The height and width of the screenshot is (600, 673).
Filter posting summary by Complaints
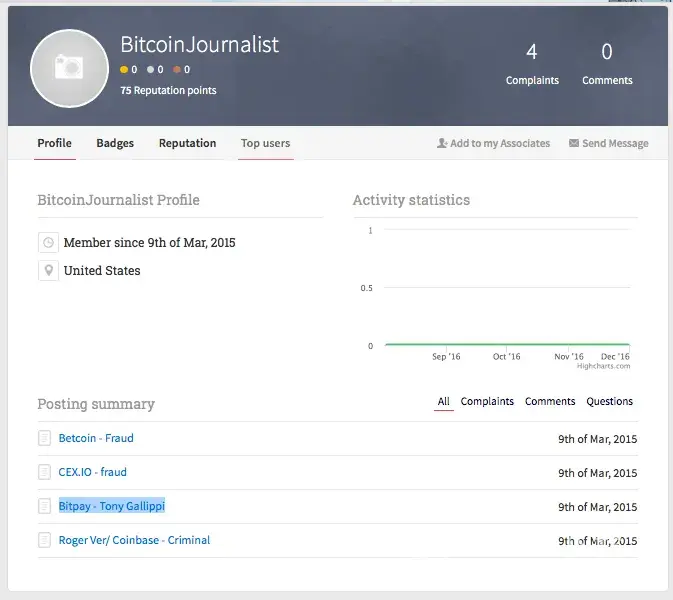click(487, 402)
